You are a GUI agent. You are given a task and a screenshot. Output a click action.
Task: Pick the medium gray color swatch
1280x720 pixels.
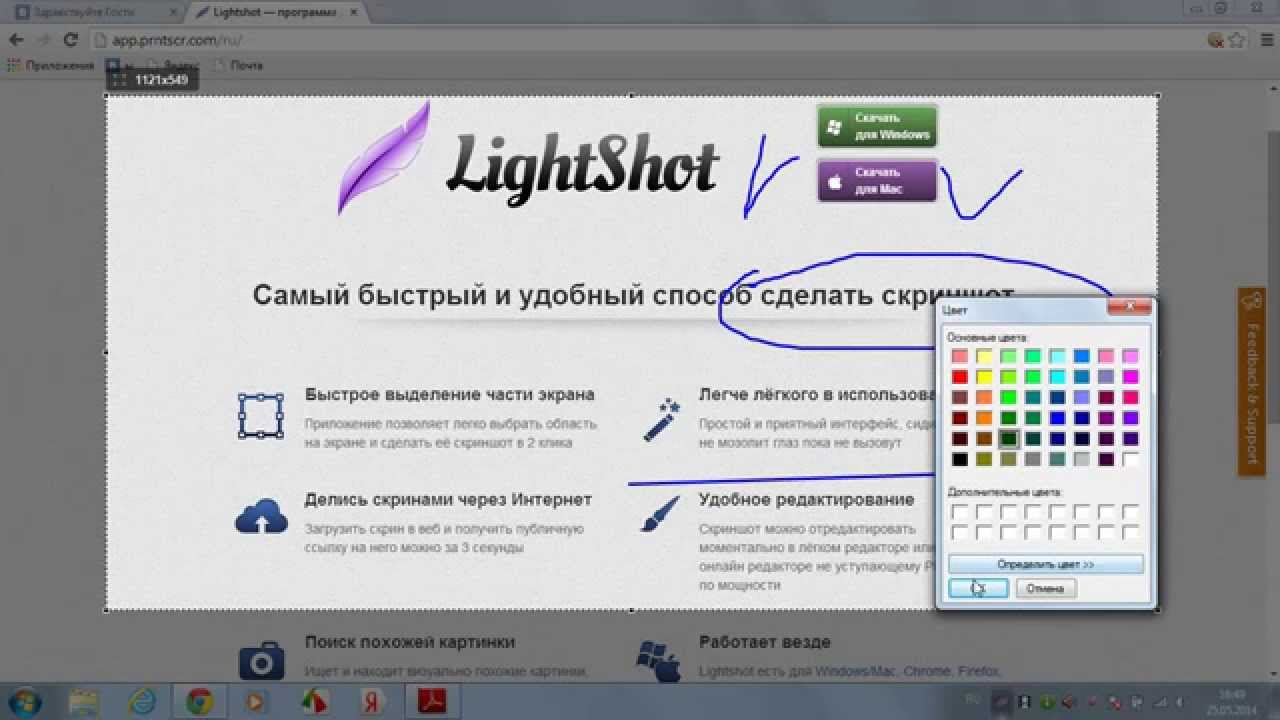click(1033, 460)
